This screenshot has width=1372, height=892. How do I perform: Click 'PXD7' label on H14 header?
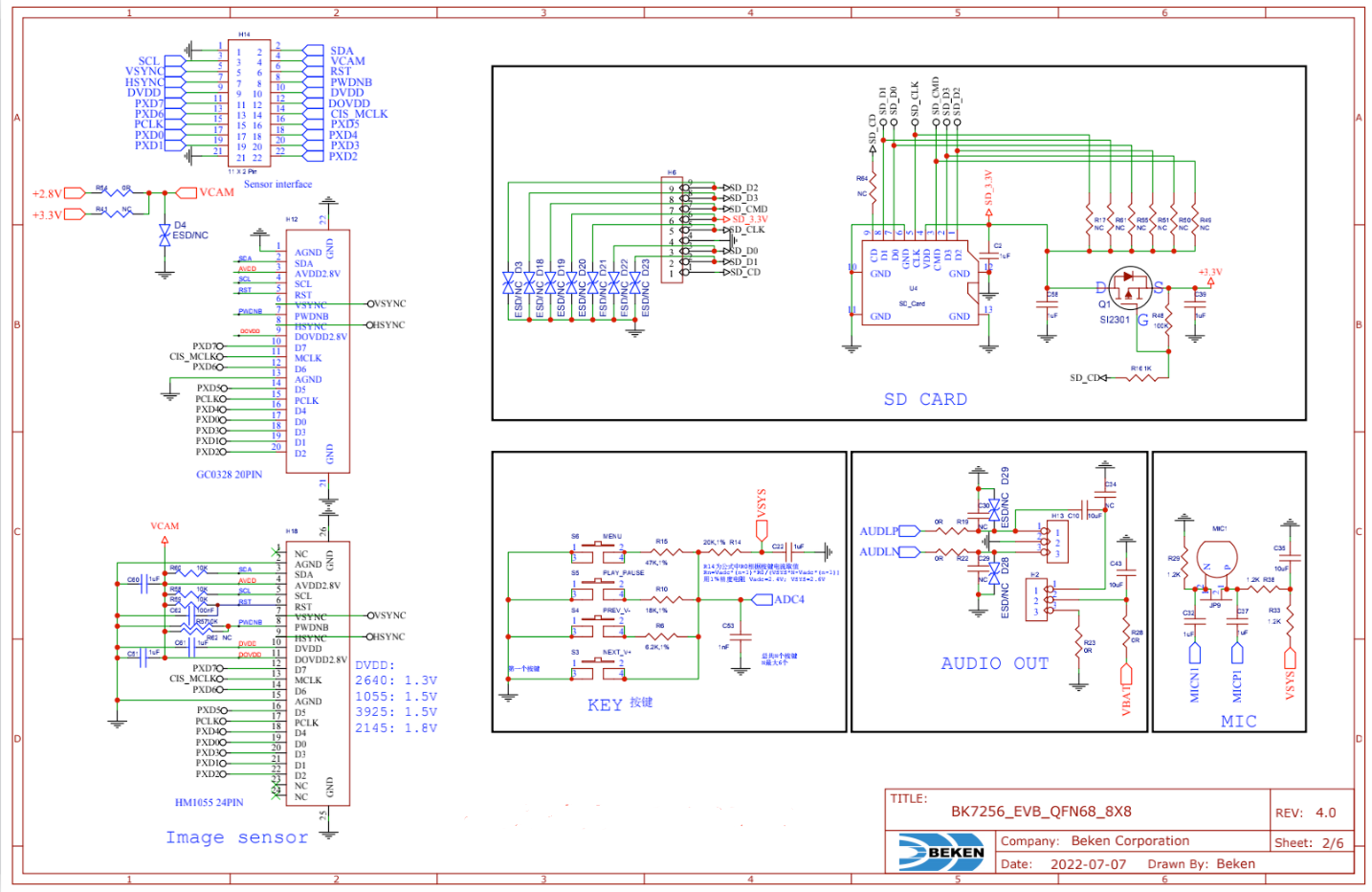tap(149, 103)
